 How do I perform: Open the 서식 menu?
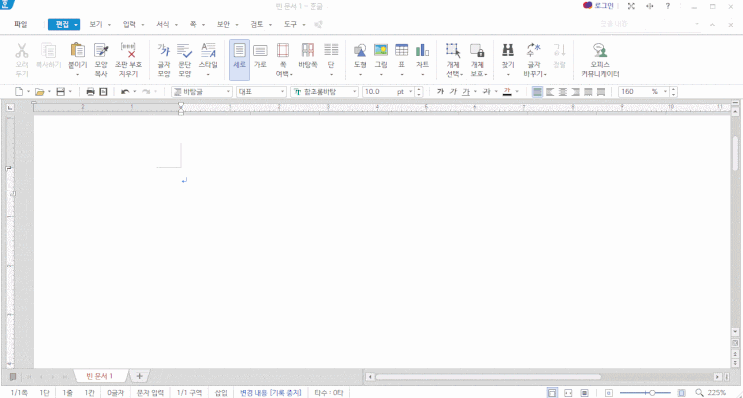click(x=163, y=25)
